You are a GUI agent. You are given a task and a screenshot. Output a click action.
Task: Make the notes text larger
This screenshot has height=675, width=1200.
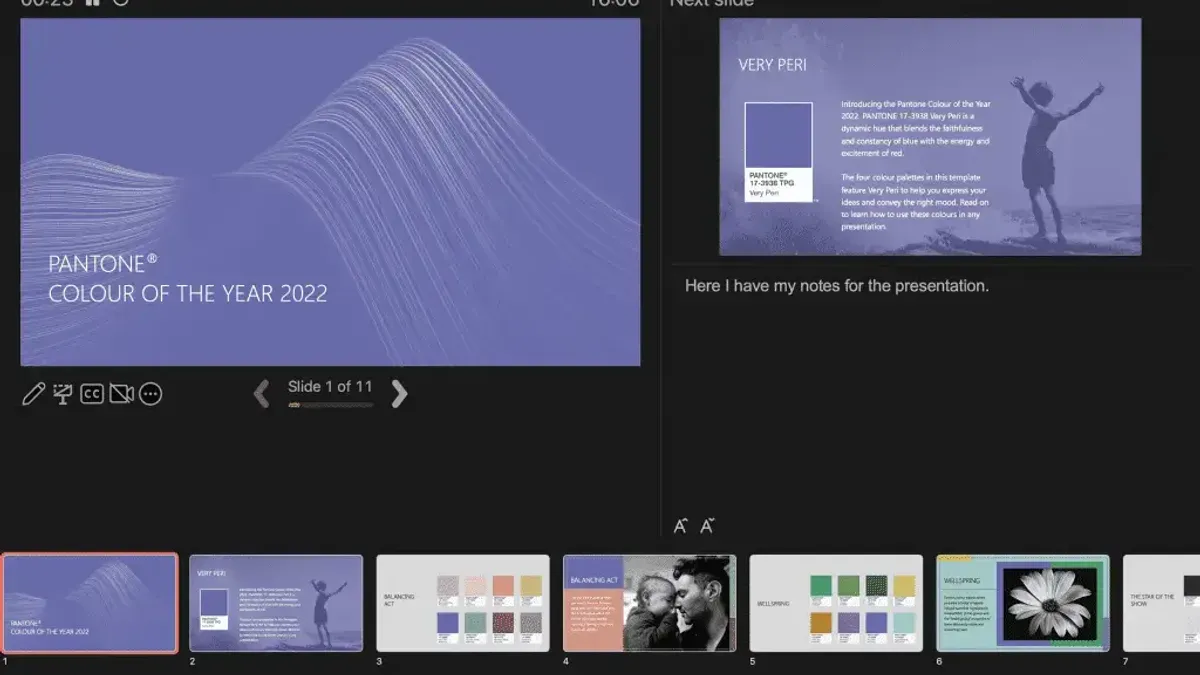tap(681, 526)
